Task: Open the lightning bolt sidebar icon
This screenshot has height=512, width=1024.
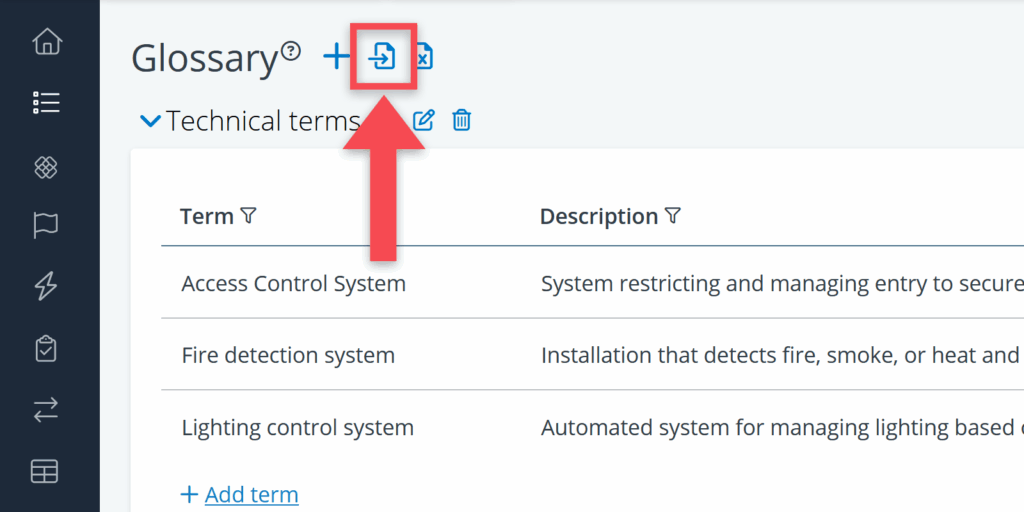Action: [x=47, y=287]
